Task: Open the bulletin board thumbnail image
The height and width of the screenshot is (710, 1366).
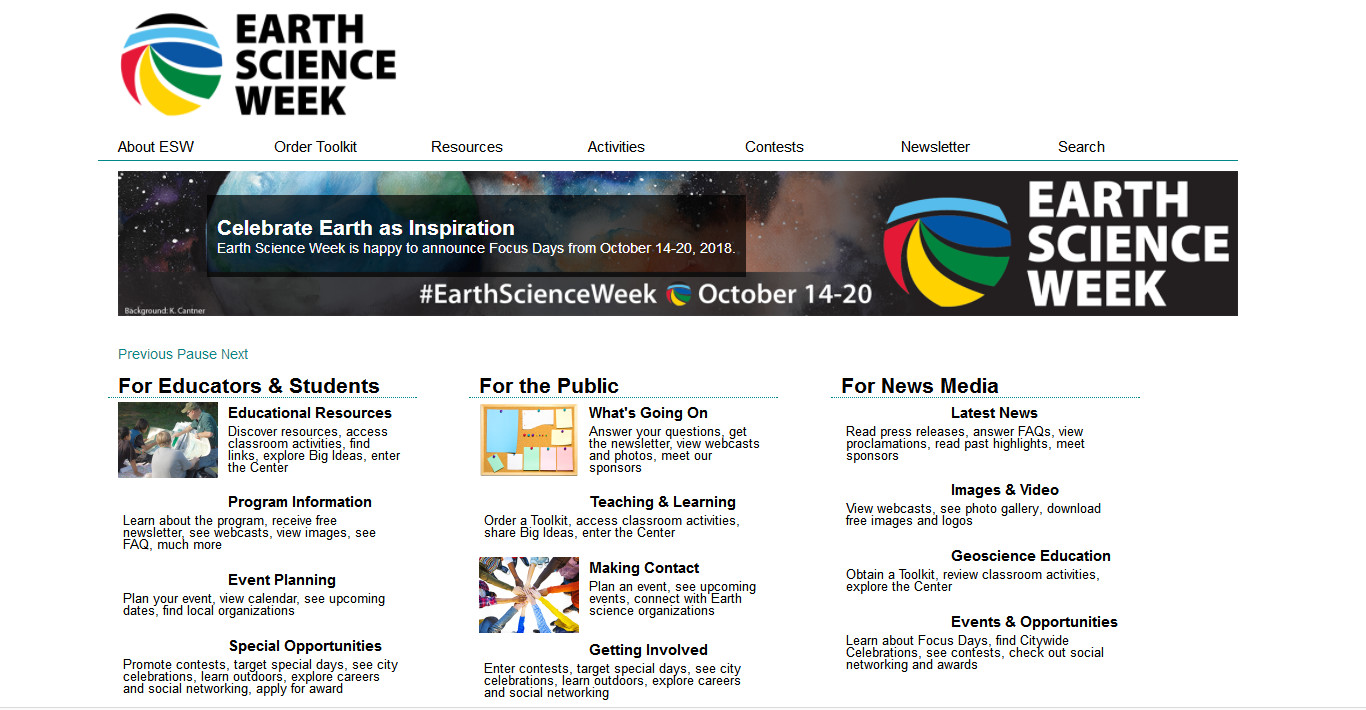Action: pos(529,440)
